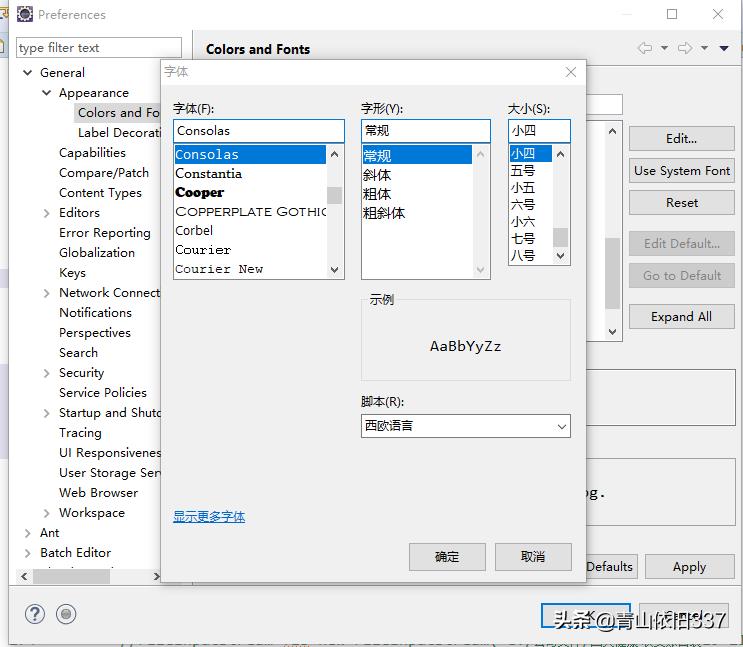The image size is (743, 647).
Task: Click the forward navigation arrow icon
Action: click(x=685, y=48)
